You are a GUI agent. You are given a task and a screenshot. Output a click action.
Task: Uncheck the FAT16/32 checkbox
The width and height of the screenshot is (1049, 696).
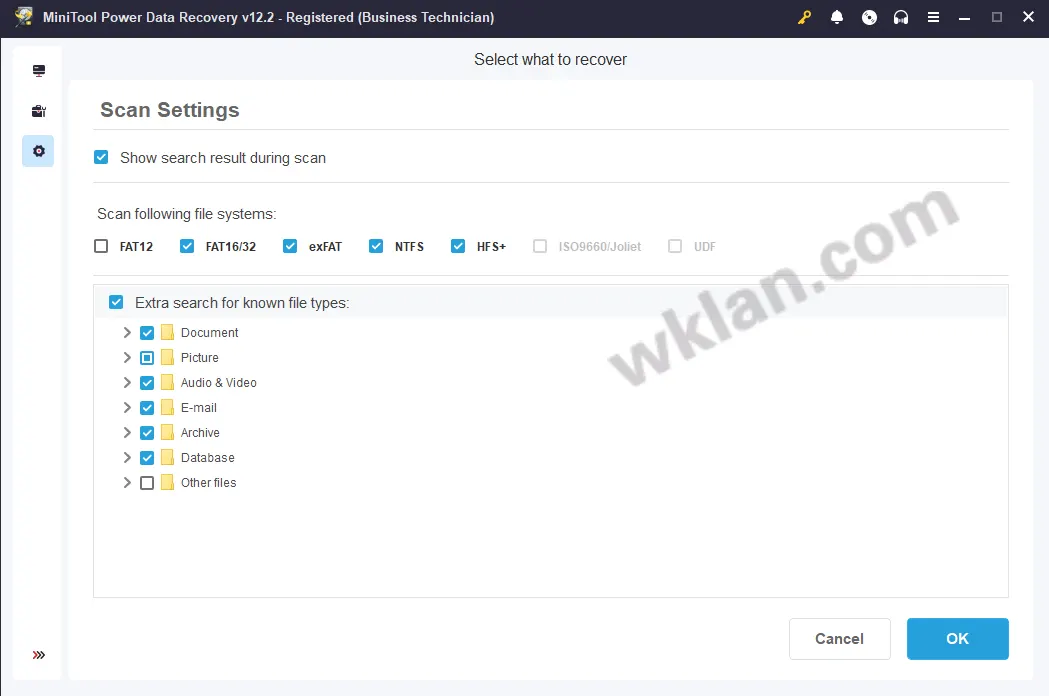coord(187,246)
